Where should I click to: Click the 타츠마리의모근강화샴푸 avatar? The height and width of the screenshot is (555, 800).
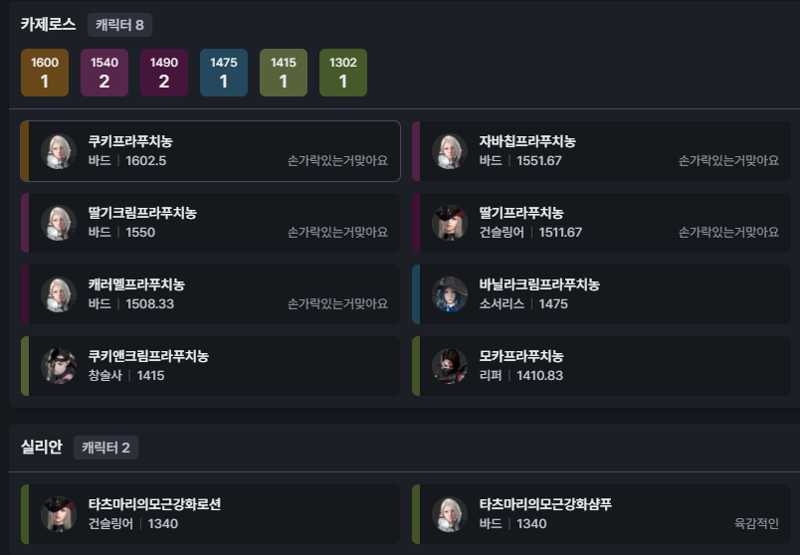(449, 514)
